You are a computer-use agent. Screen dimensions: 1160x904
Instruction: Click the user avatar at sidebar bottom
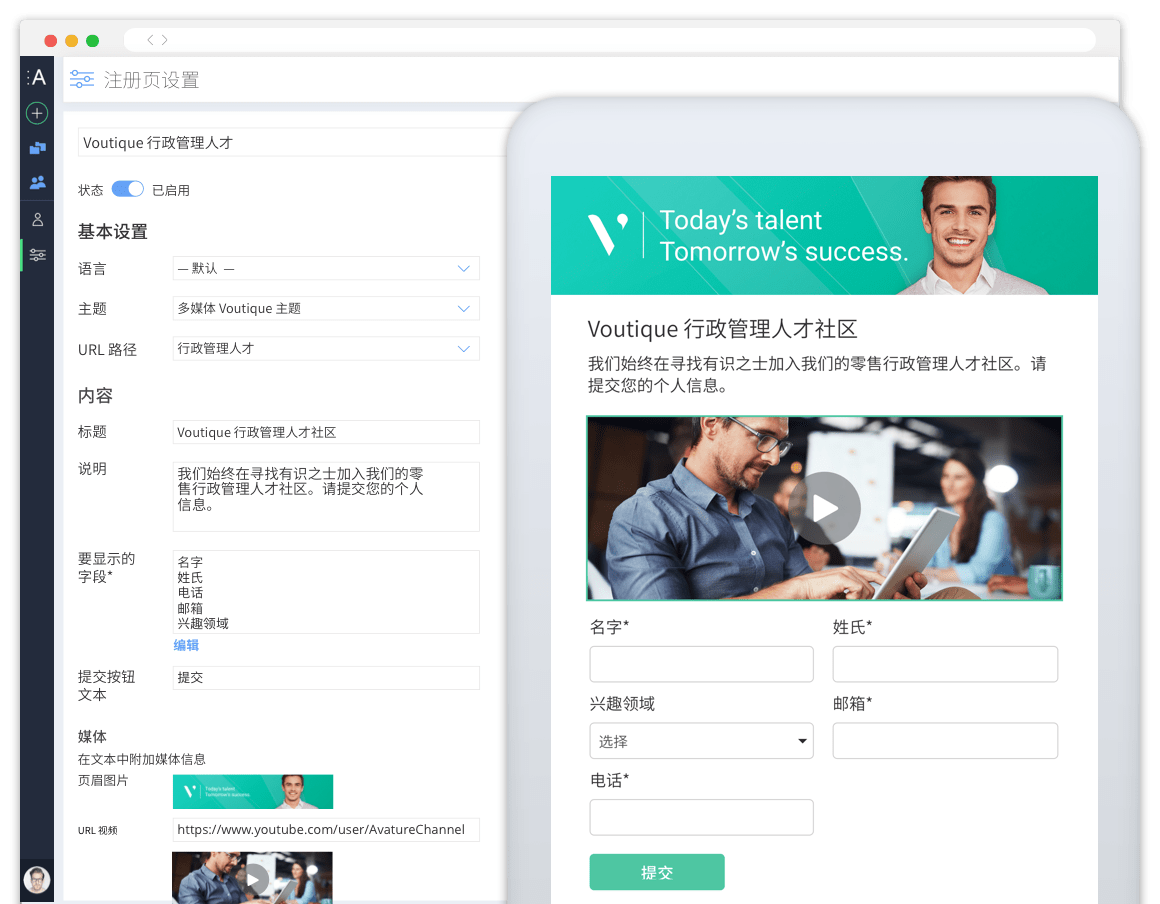[37, 880]
